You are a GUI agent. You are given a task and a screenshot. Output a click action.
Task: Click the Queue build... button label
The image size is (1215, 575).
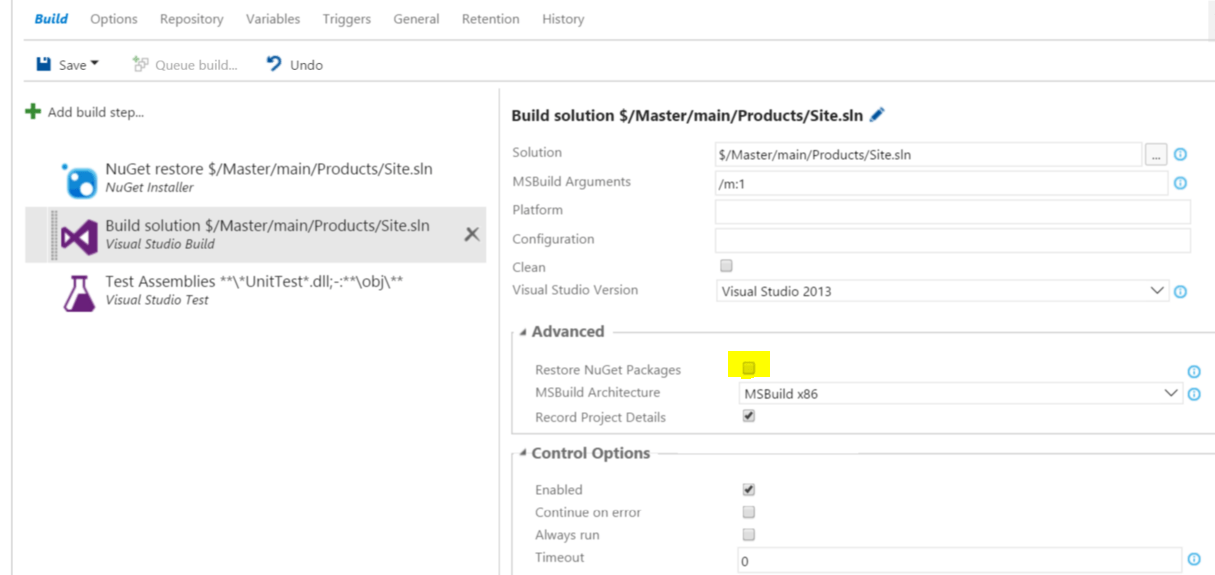196,65
